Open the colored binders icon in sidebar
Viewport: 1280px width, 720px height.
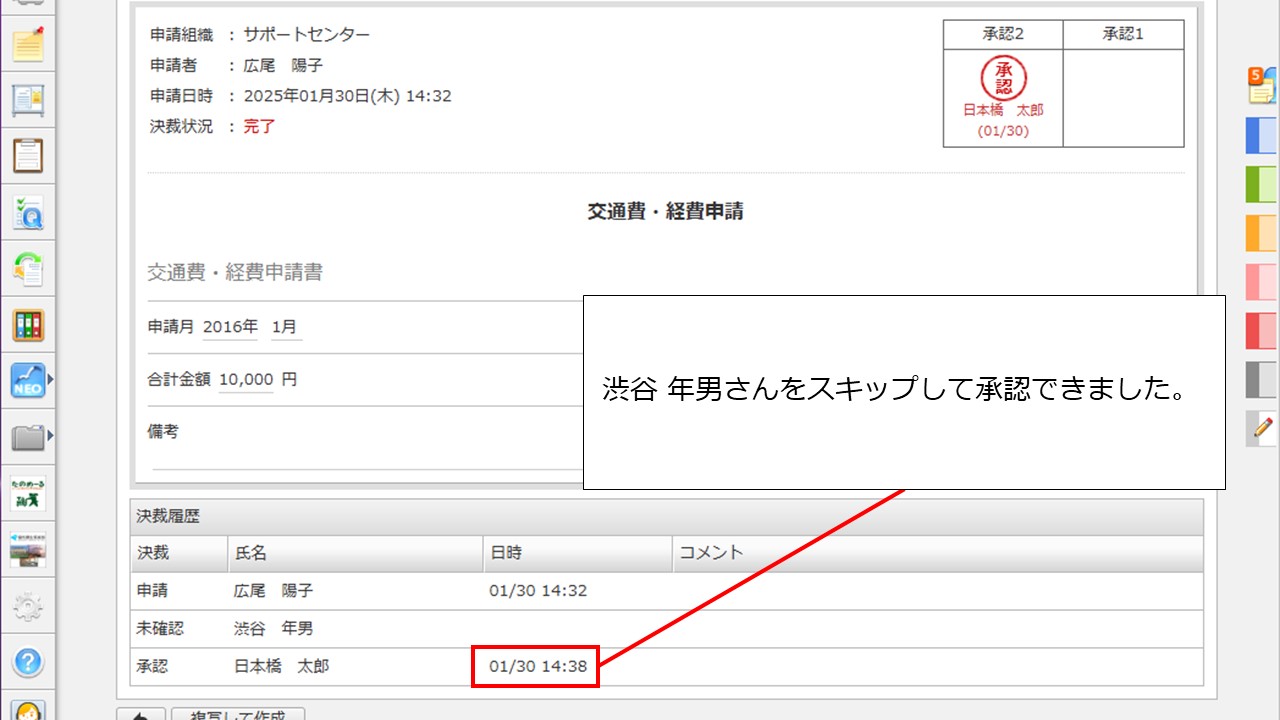[28, 325]
